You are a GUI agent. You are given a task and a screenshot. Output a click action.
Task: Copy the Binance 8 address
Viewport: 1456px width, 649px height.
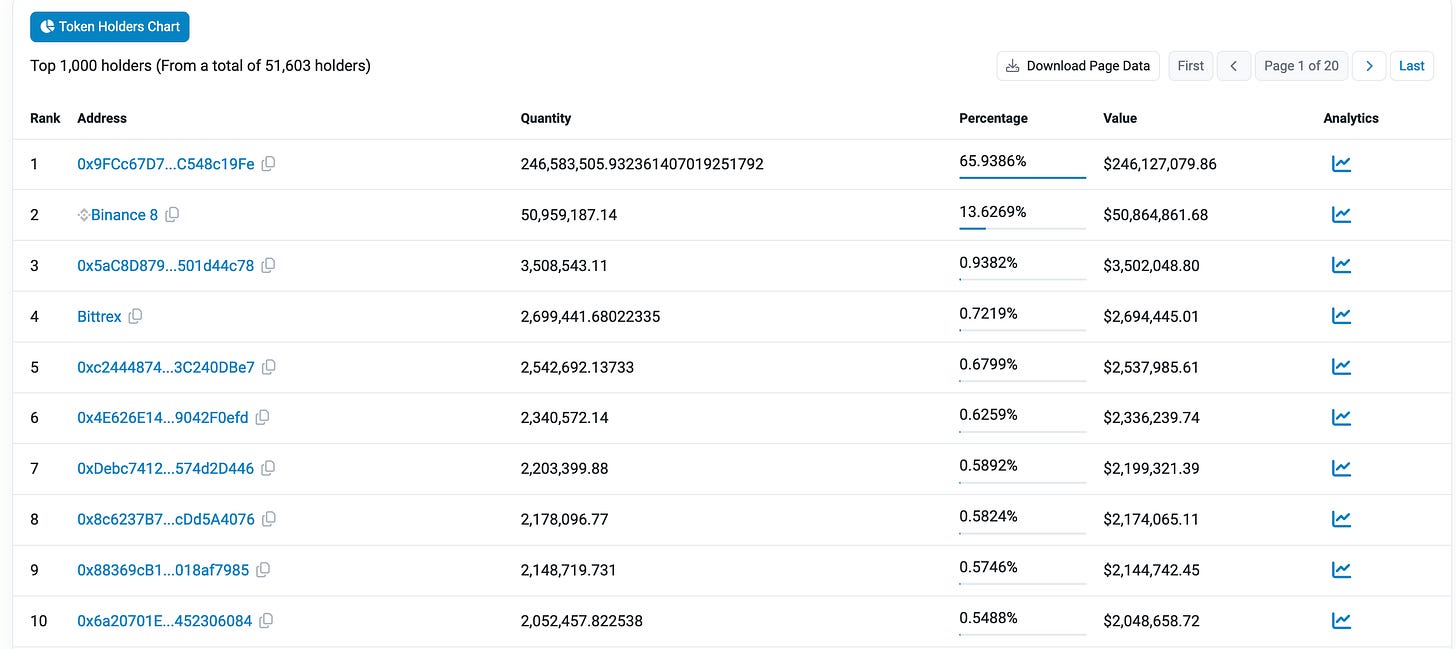tap(172, 215)
